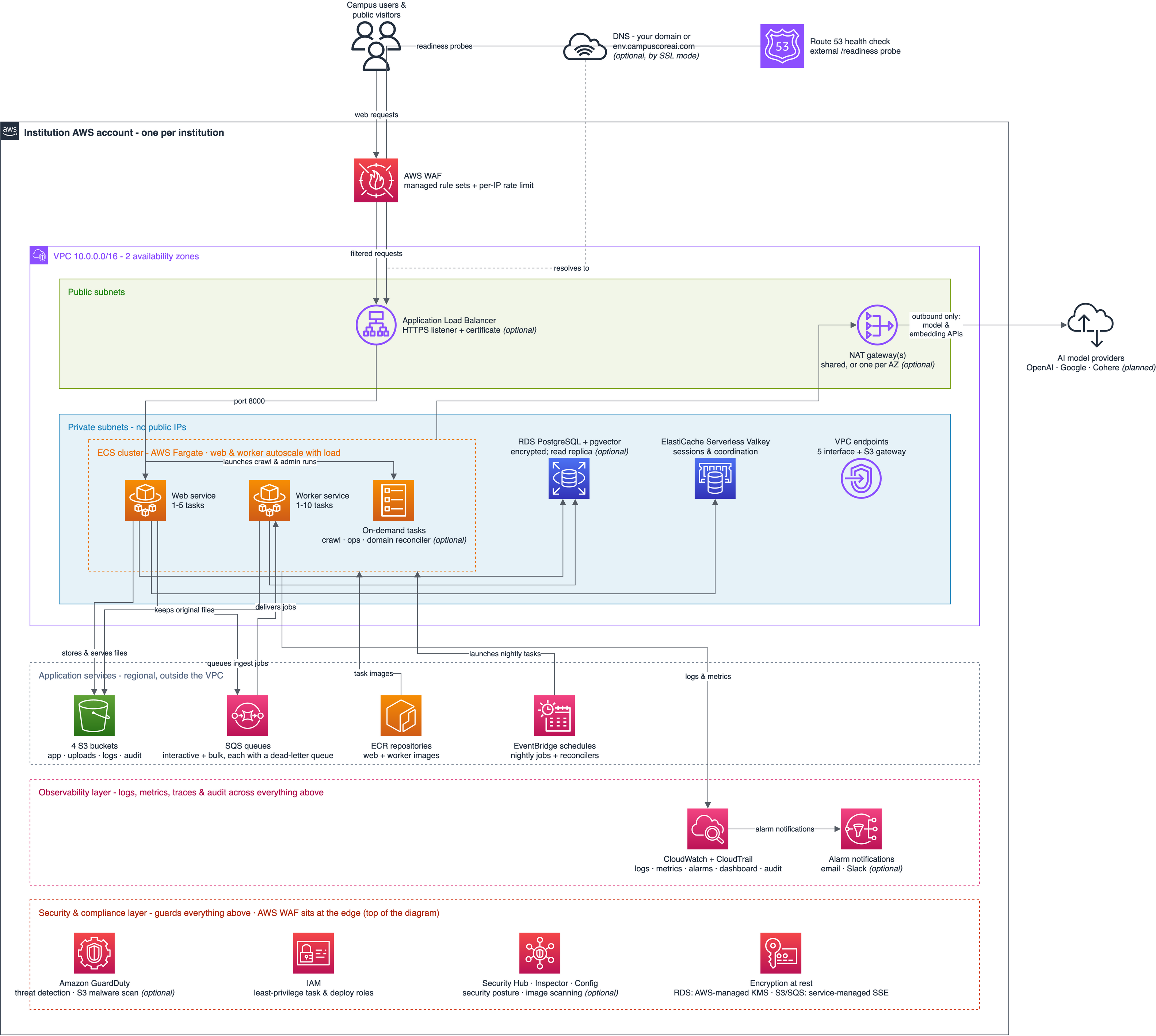Select the Security Hub icon
This screenshot has width=1156, height=1036.
(540, 953)
